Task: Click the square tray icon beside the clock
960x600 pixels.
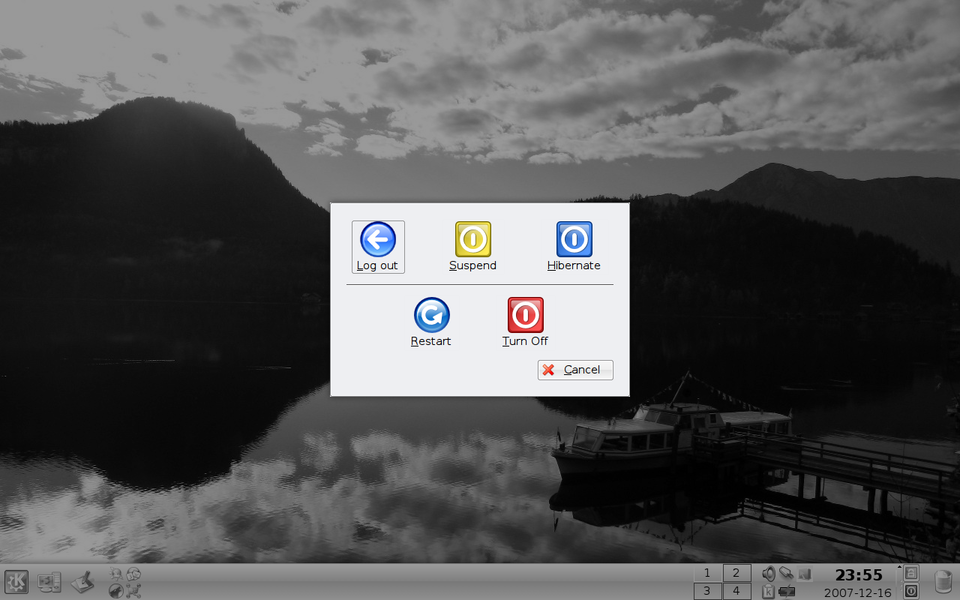Action: (x=804, y=574)
